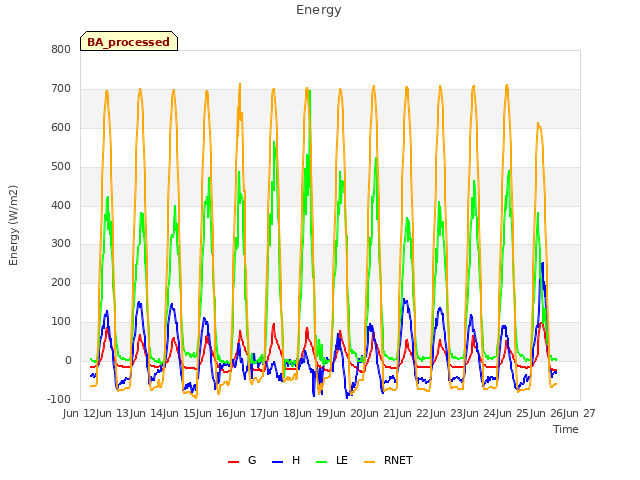The image size is (640, 480).
Task: Click the Jun 13 x-axis tick label
Action: coord(114,413)
